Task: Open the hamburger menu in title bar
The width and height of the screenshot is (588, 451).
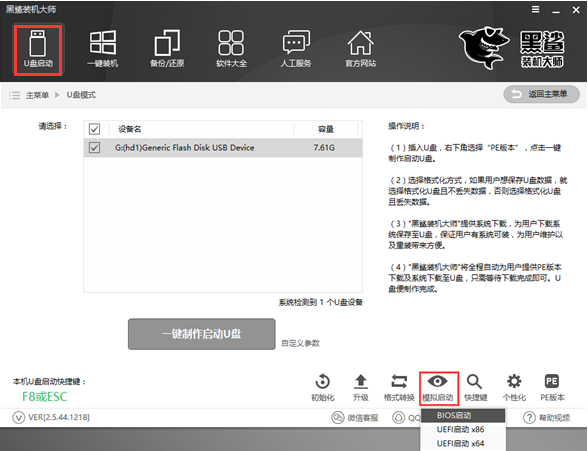Action: click(536, 10)
